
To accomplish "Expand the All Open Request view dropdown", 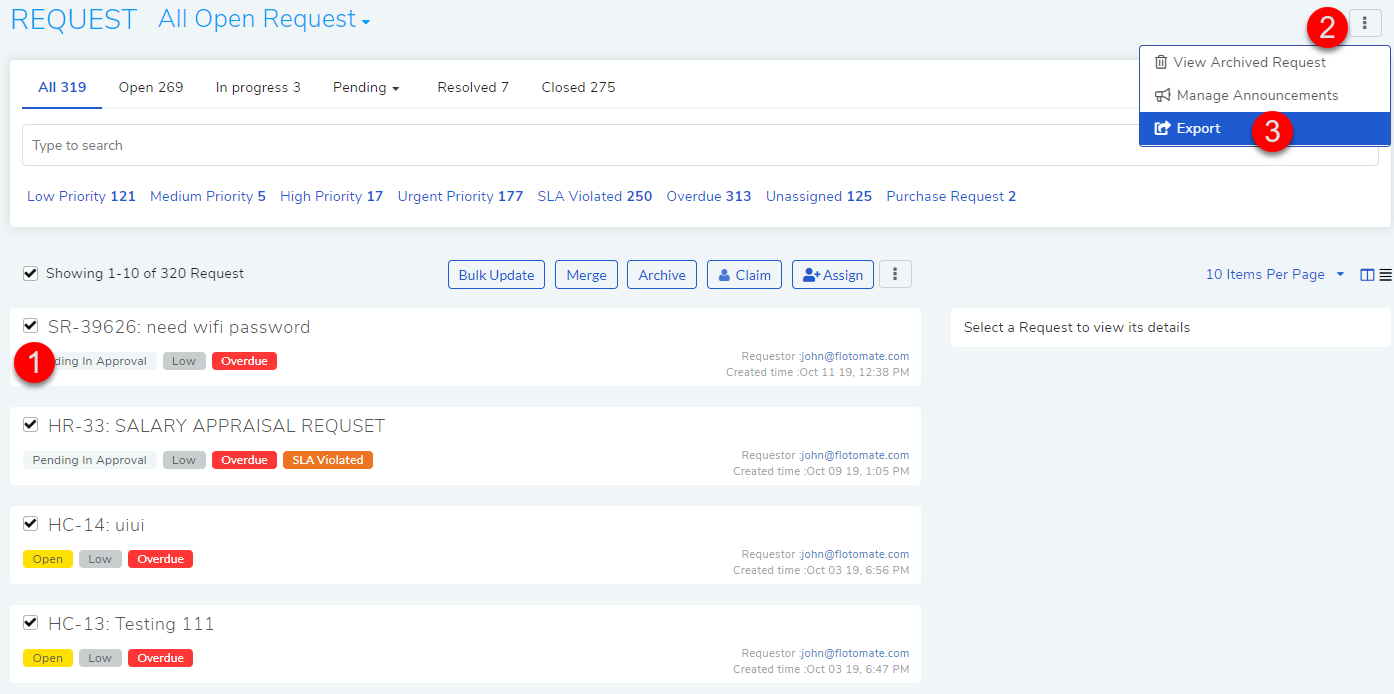I will click(264, 19).
